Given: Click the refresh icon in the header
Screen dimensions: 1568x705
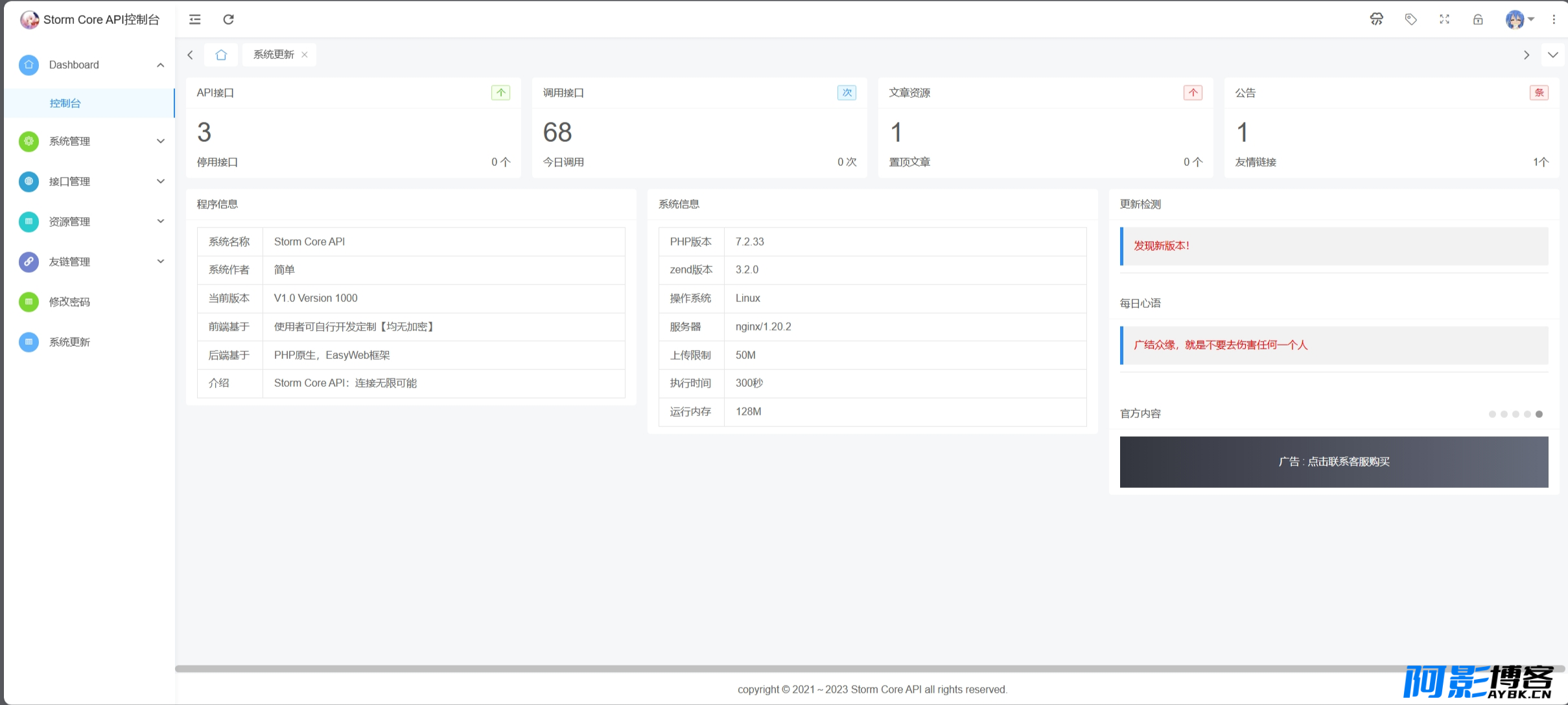Looking at the screenshot, I should pos(228,19).
